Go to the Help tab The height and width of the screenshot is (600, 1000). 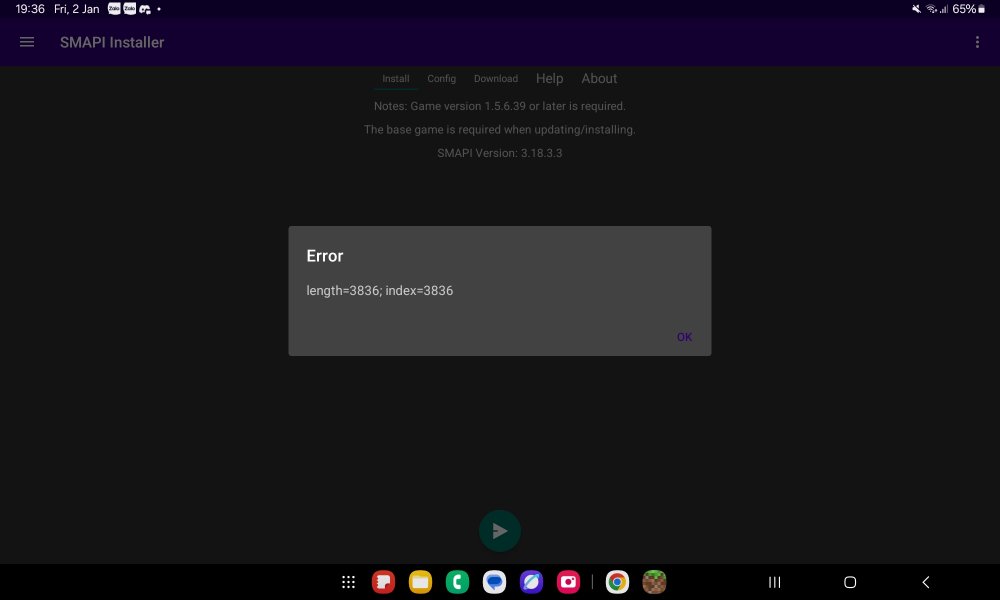pyautogui.click(x=549, y=79)
